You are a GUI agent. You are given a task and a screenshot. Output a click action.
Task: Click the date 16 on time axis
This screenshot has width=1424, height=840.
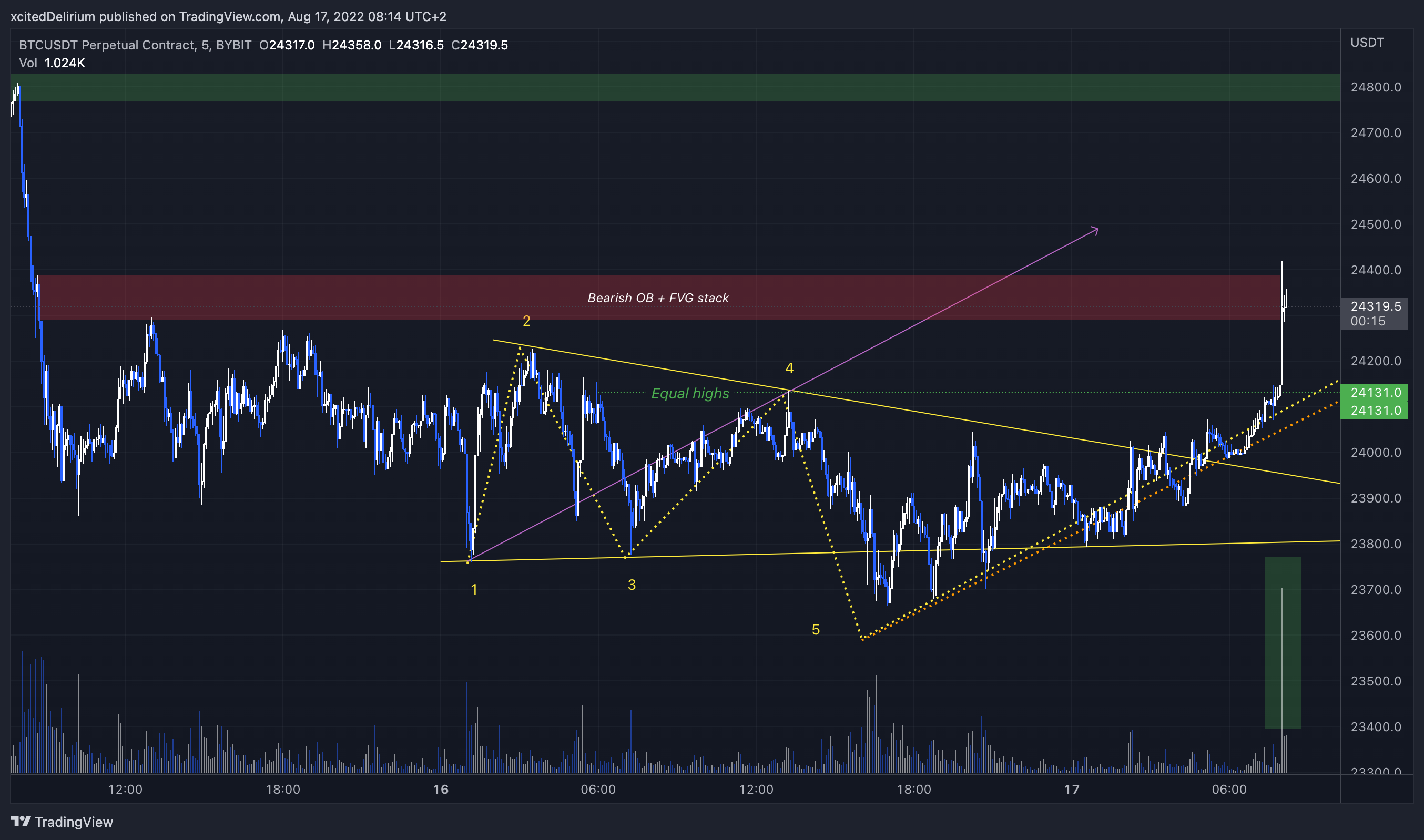coord(441,789)
